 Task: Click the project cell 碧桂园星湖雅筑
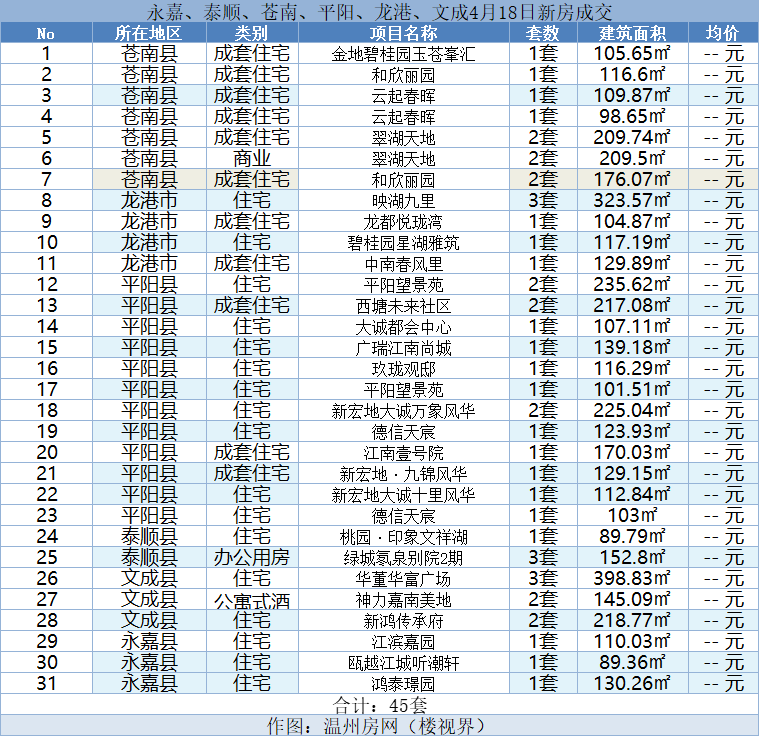[403, 243]
